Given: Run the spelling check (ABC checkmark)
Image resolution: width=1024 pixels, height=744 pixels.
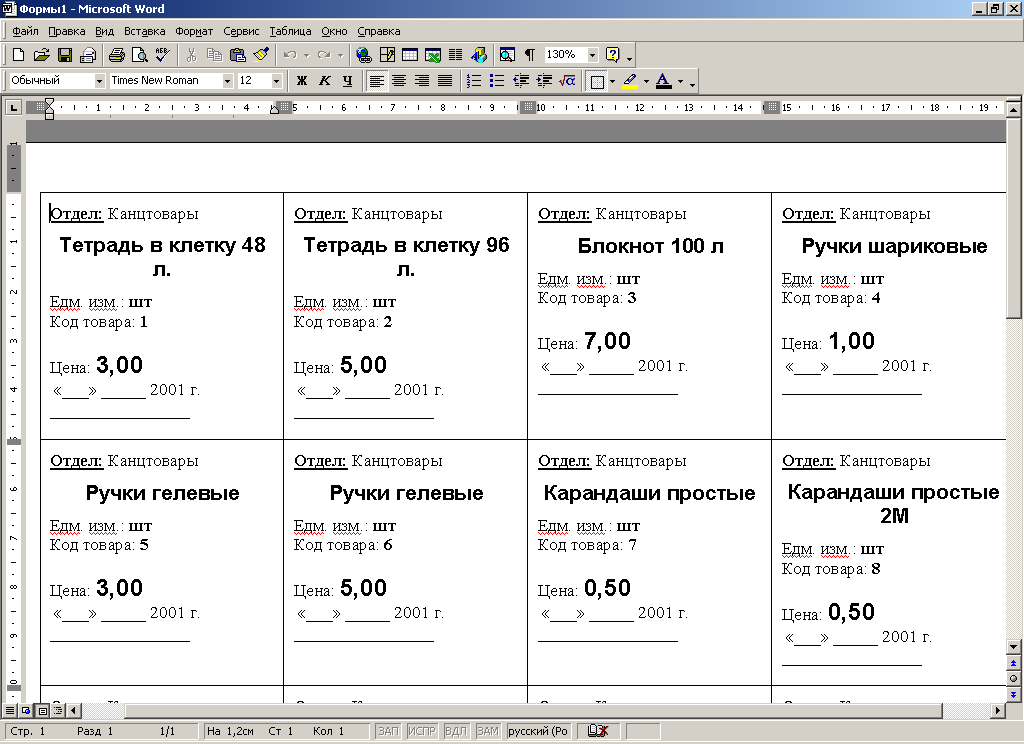Looking at the screenshot, I should click(163, 55).
